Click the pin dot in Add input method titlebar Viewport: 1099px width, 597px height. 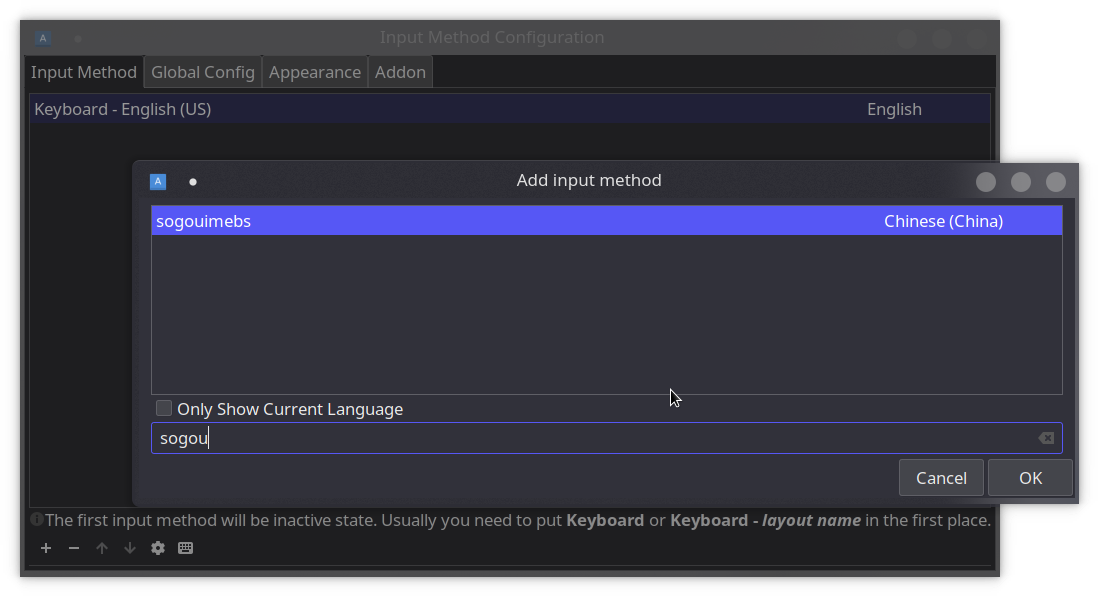[x=193, y=182]
